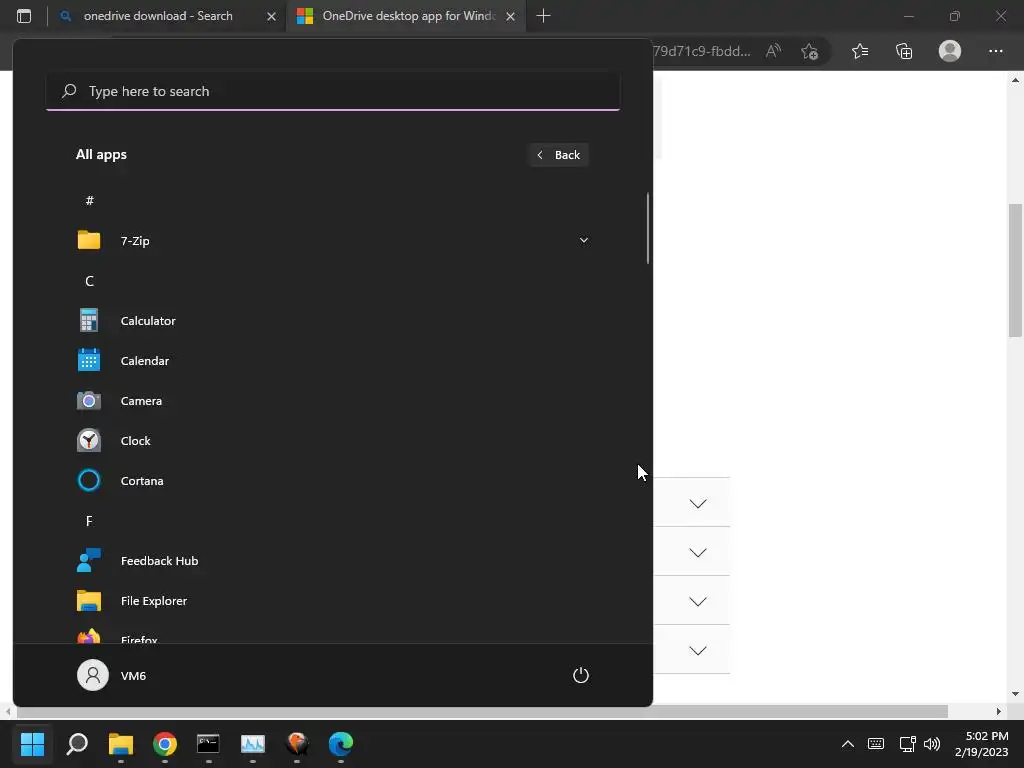Viewport: 1024px width, 768px height.
Task: Click the webpage scroll down arrow
Action: click(1015, 694)
